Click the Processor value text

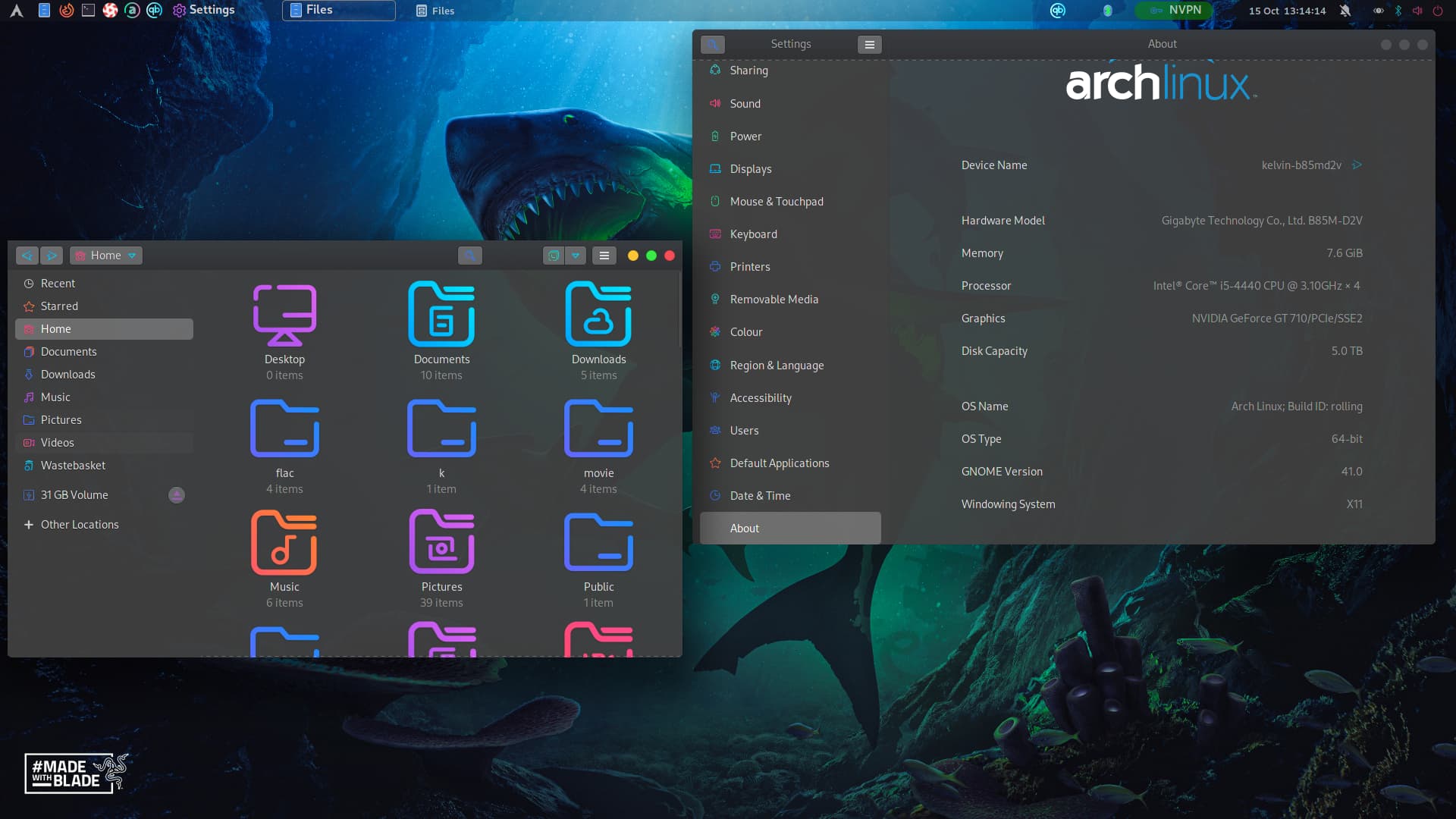pos(1257,286)
